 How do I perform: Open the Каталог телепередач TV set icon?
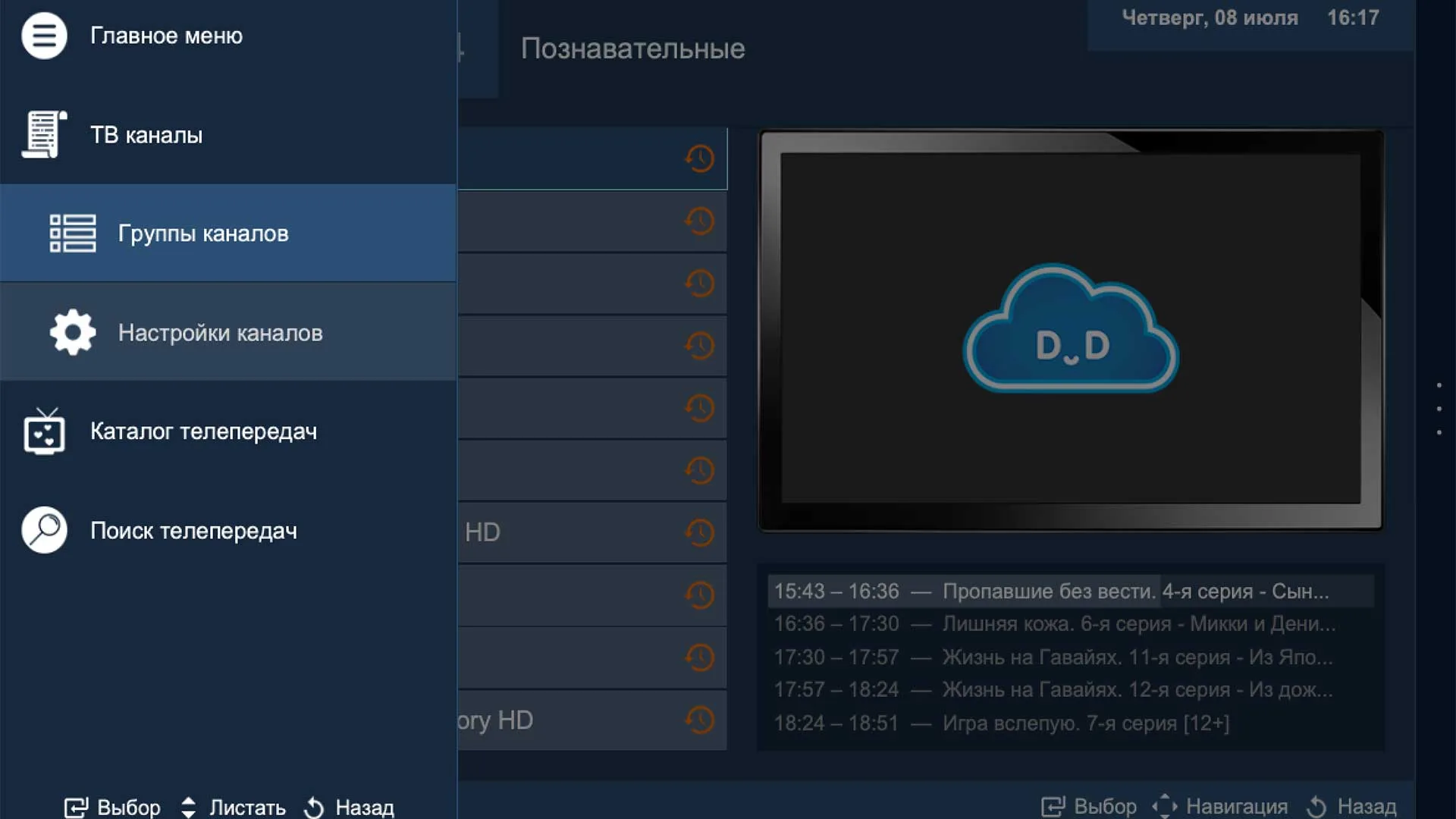(45, 431)
